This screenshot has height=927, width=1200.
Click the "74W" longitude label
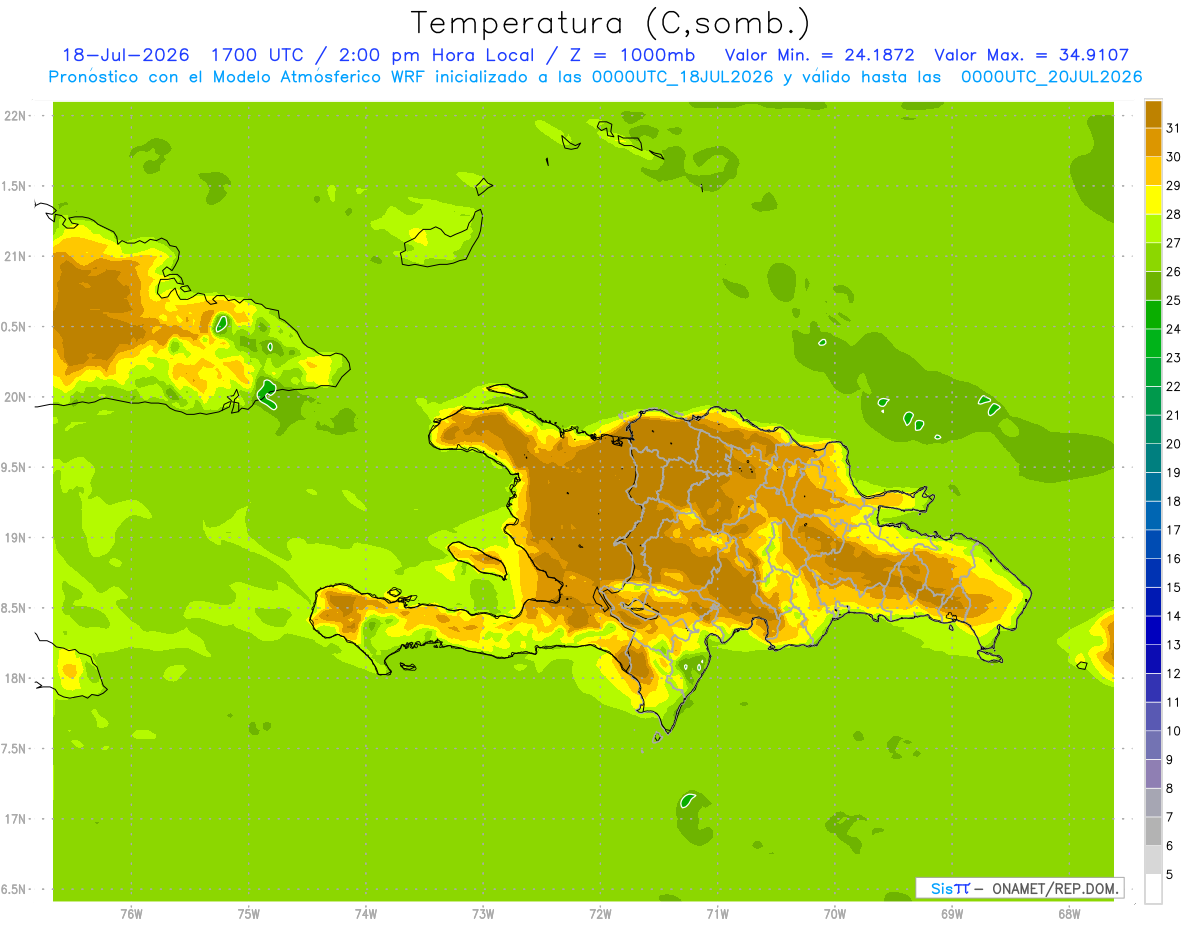click(365, 913)
